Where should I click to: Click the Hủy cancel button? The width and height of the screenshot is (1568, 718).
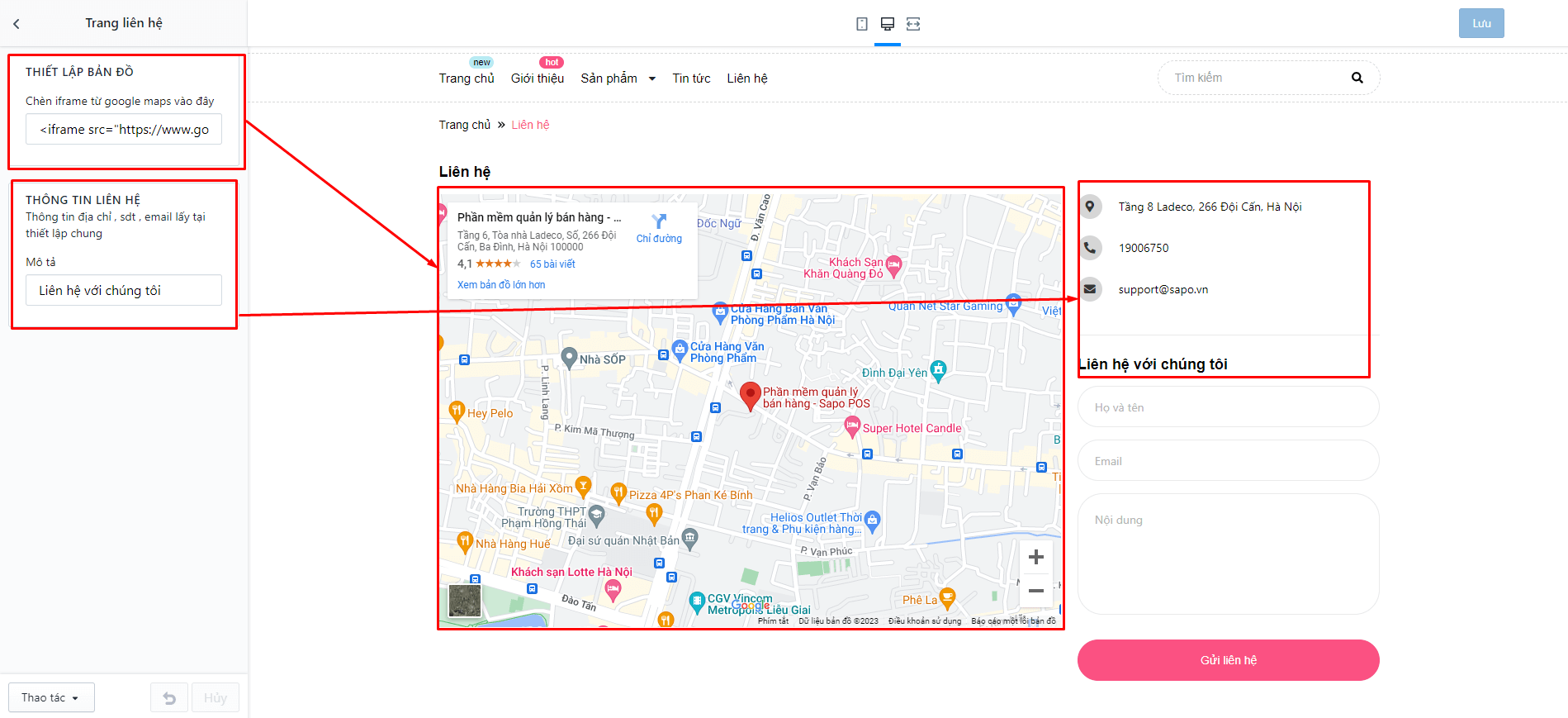pos(216,698)
